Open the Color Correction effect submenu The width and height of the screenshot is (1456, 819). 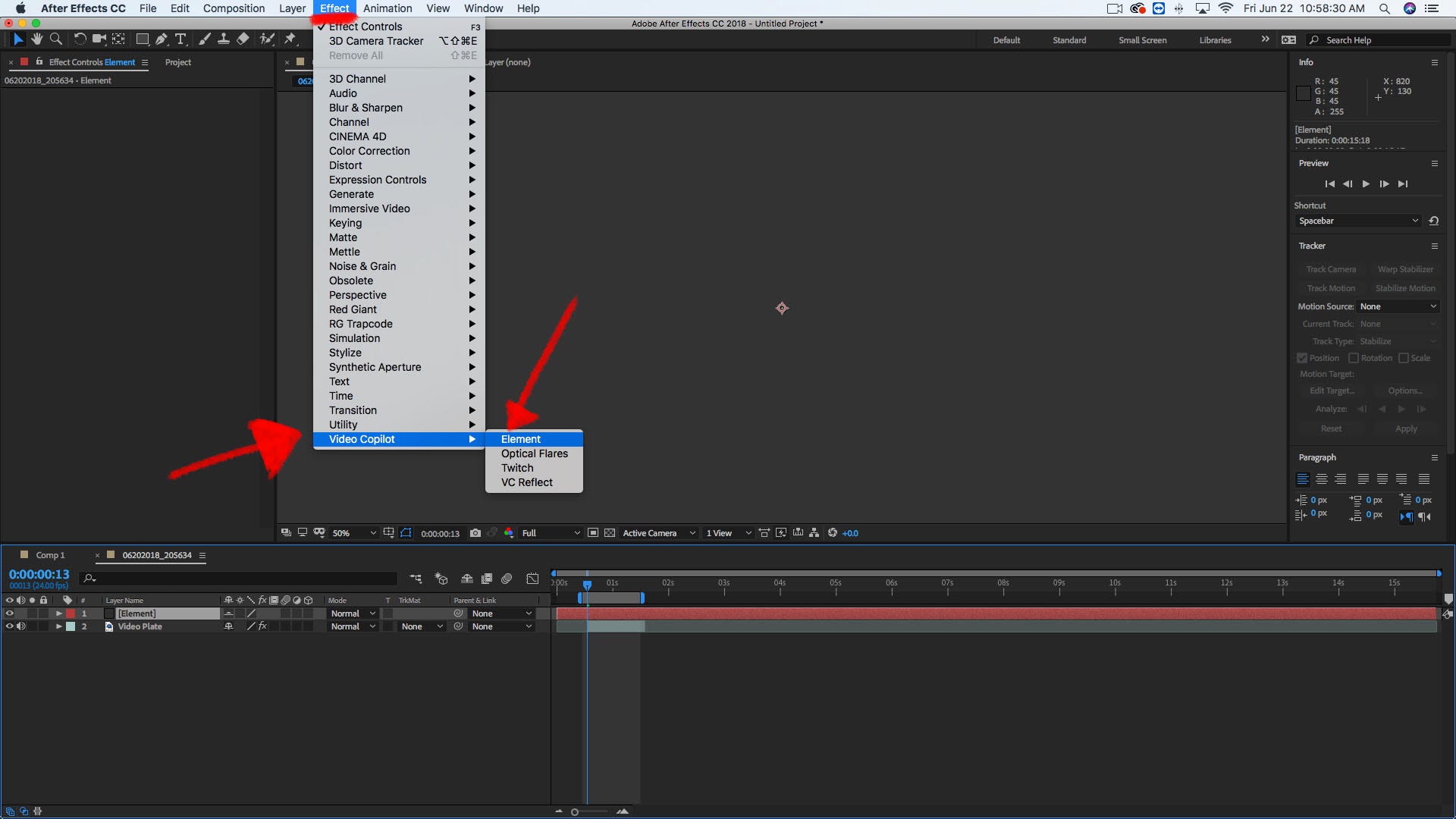399,151
